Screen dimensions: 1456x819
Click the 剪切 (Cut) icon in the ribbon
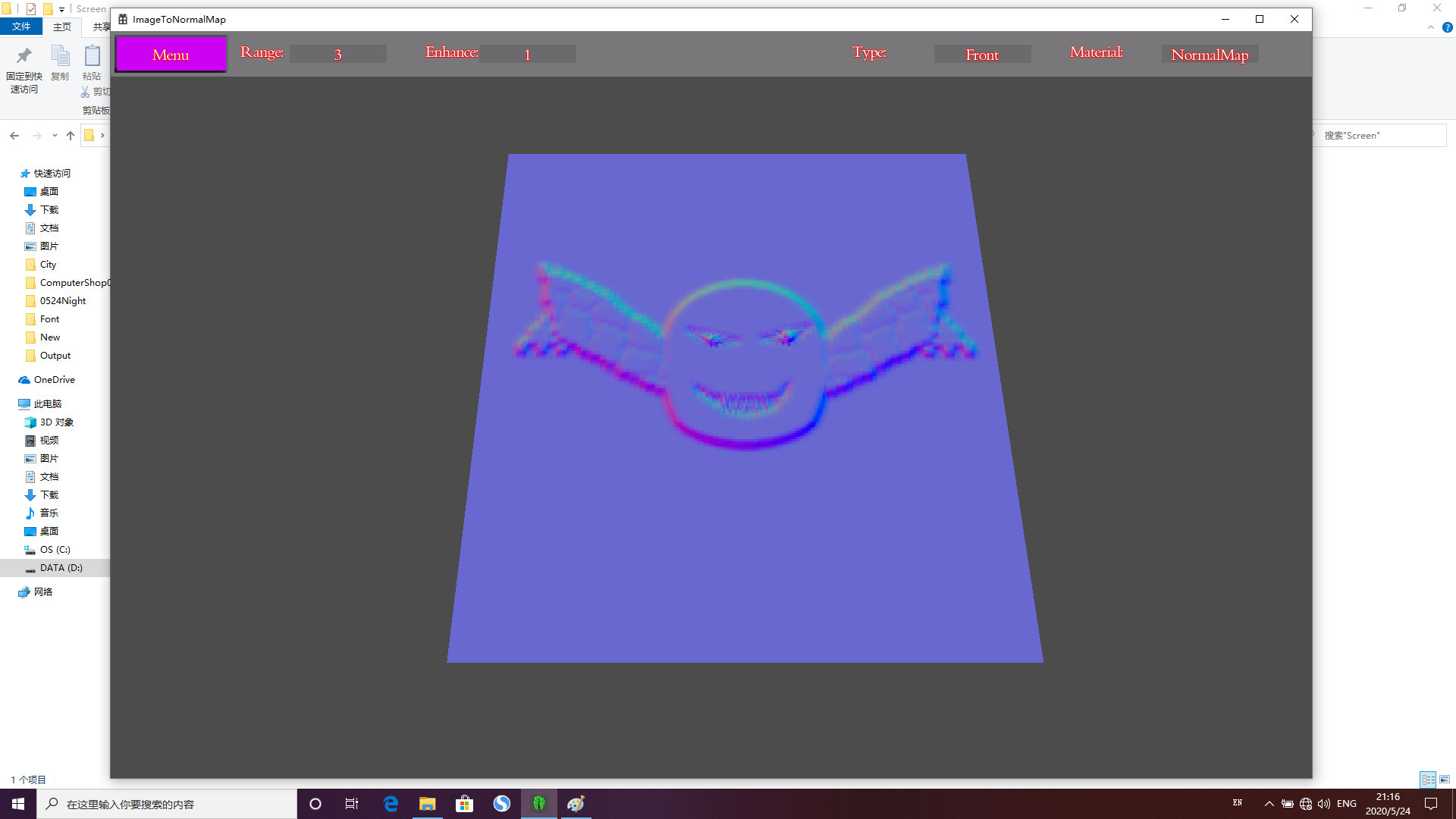click(83, 92)
